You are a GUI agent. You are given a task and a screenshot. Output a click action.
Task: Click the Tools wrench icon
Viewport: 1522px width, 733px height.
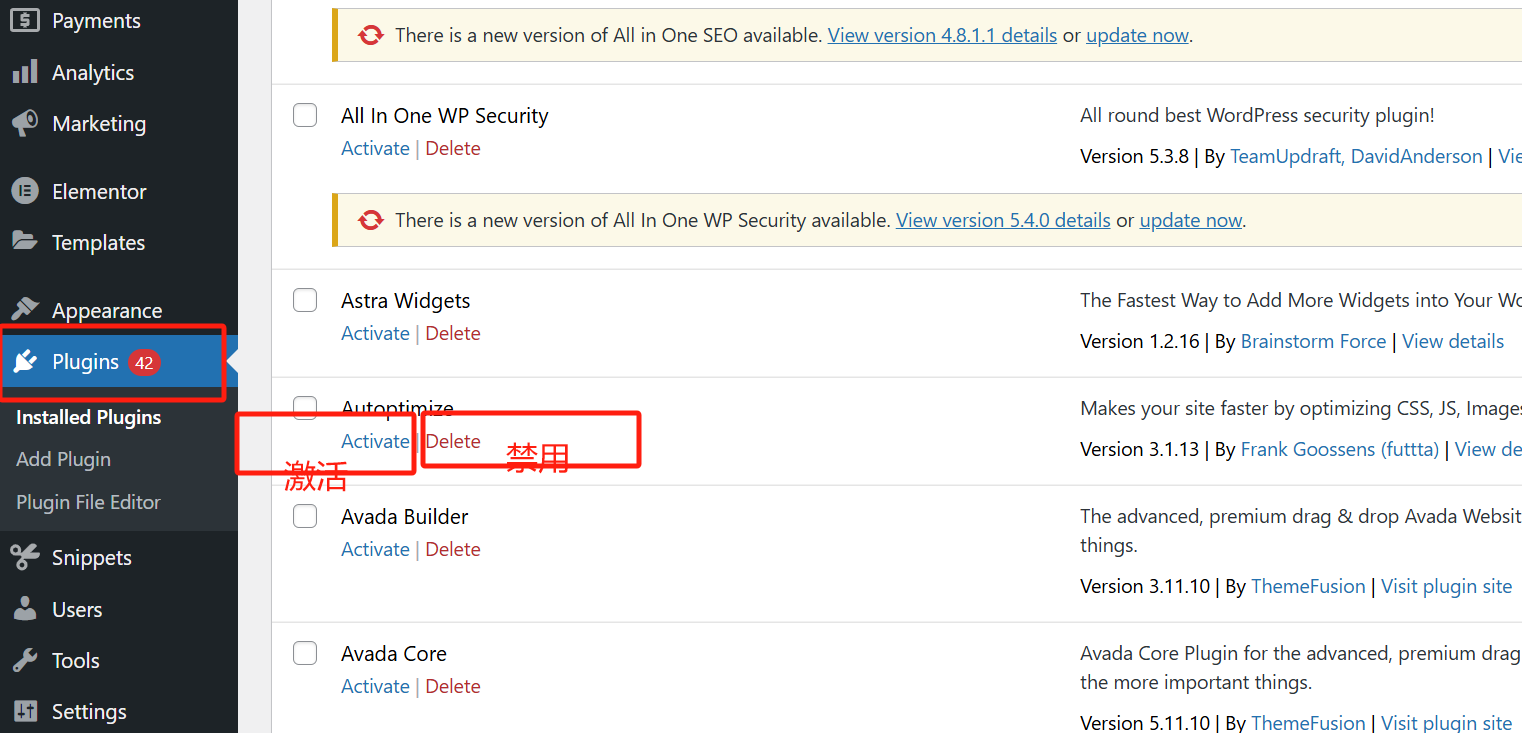click(25, 660)
